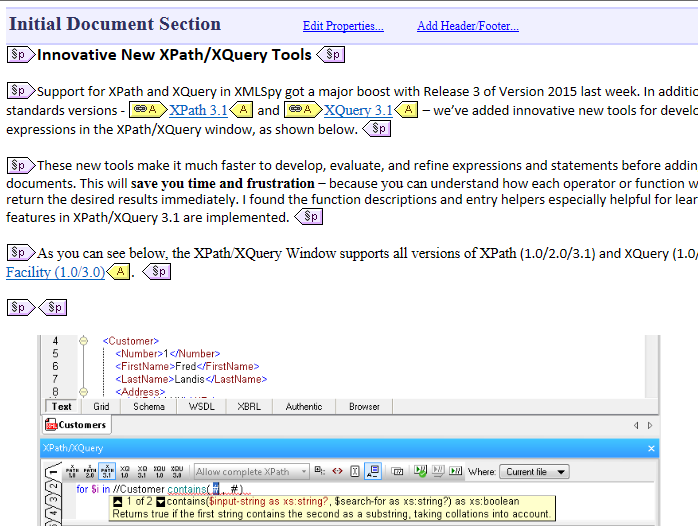Switch to the Browser view tab

point(364,407)
